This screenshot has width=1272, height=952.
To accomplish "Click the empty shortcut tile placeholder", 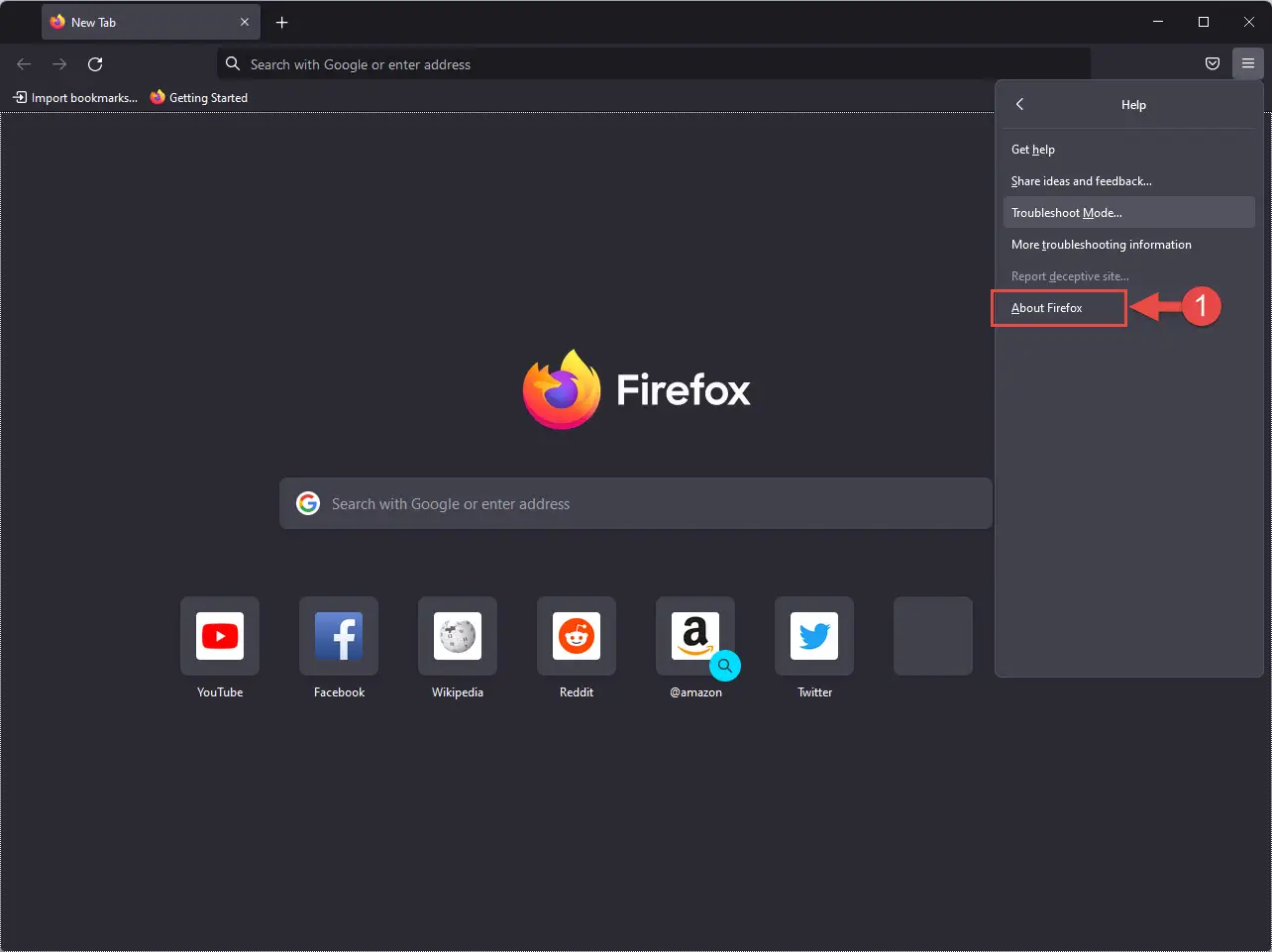I will 933,636.
